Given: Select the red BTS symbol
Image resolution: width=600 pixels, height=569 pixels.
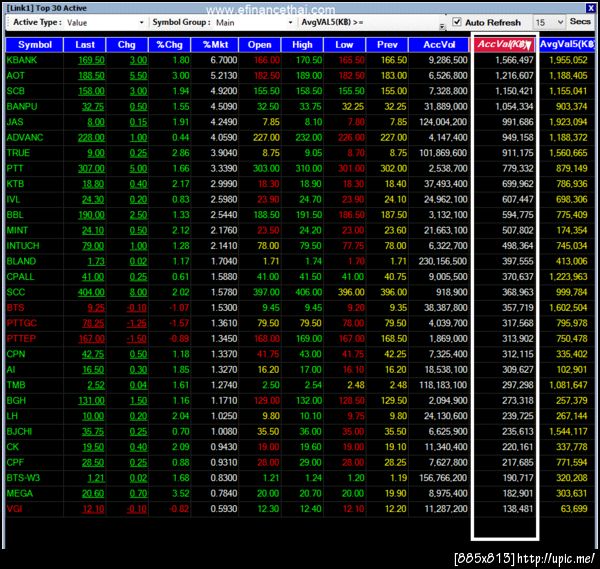Looking at the screenshot, I should tap(15, 308).
